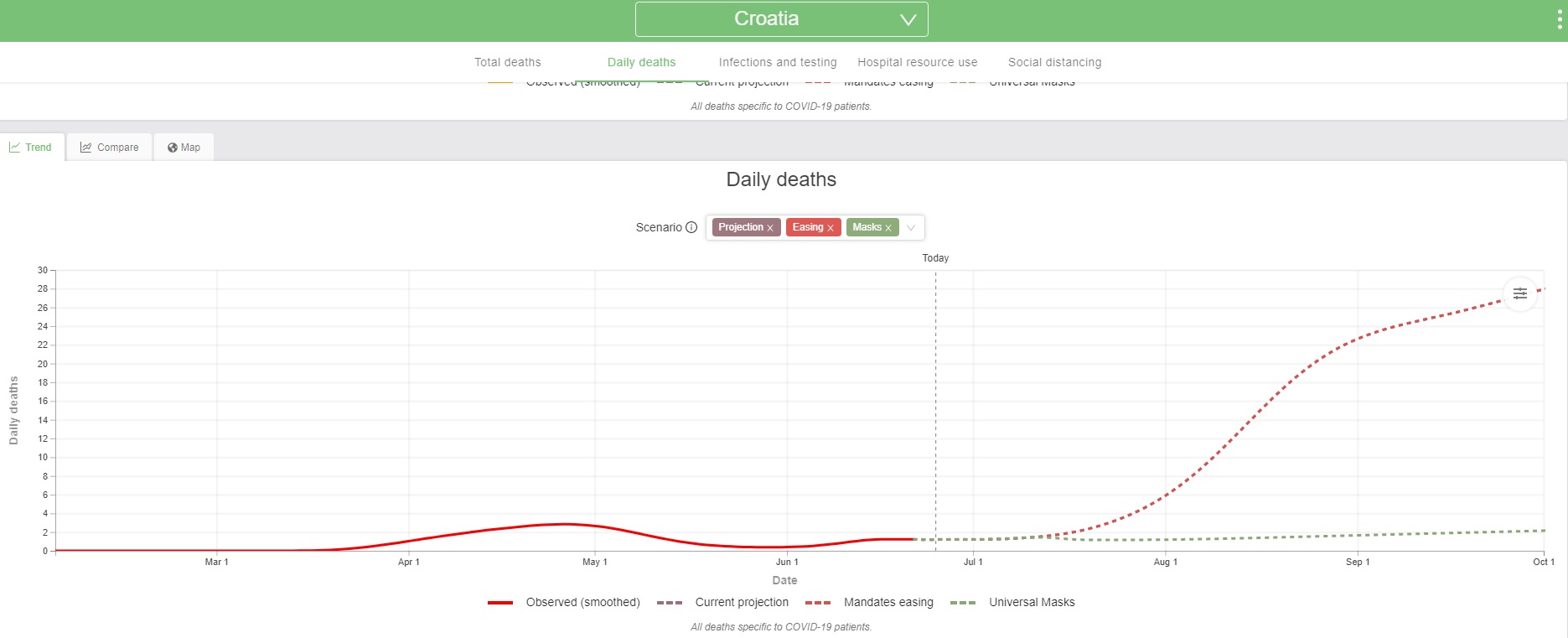Remove the Projection scenario tag

coord(770,228)
